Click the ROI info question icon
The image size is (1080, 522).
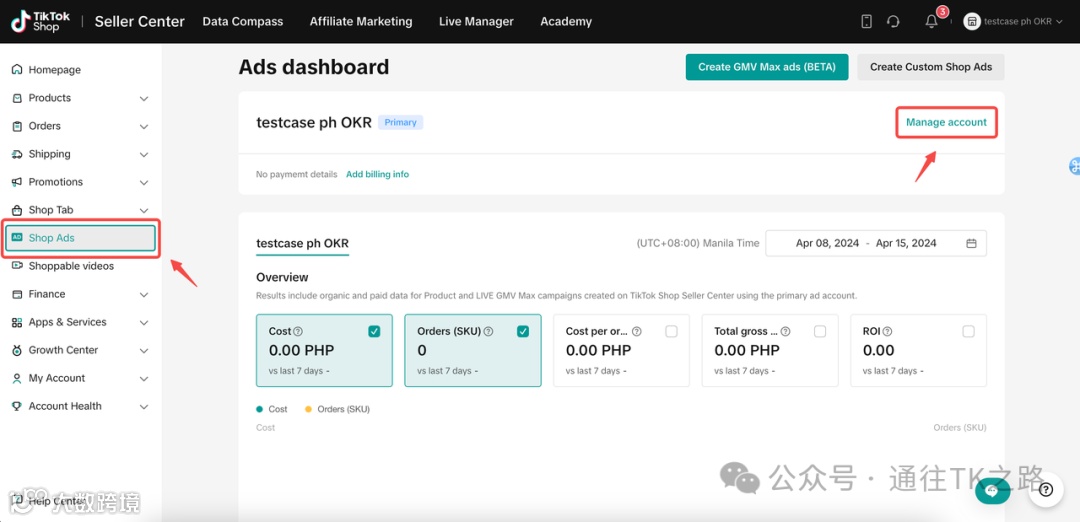click(x=887, y=331)
